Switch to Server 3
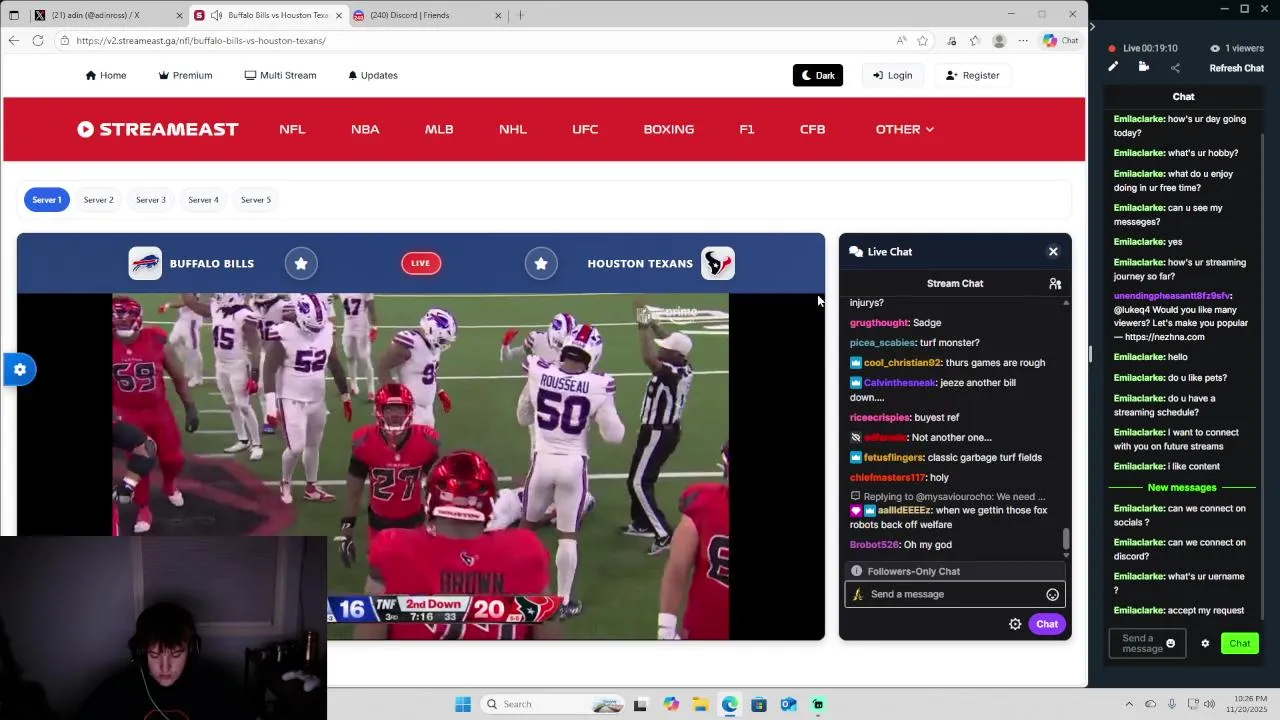This screenshot has width=1280, height=720. [x=151, y=200]
